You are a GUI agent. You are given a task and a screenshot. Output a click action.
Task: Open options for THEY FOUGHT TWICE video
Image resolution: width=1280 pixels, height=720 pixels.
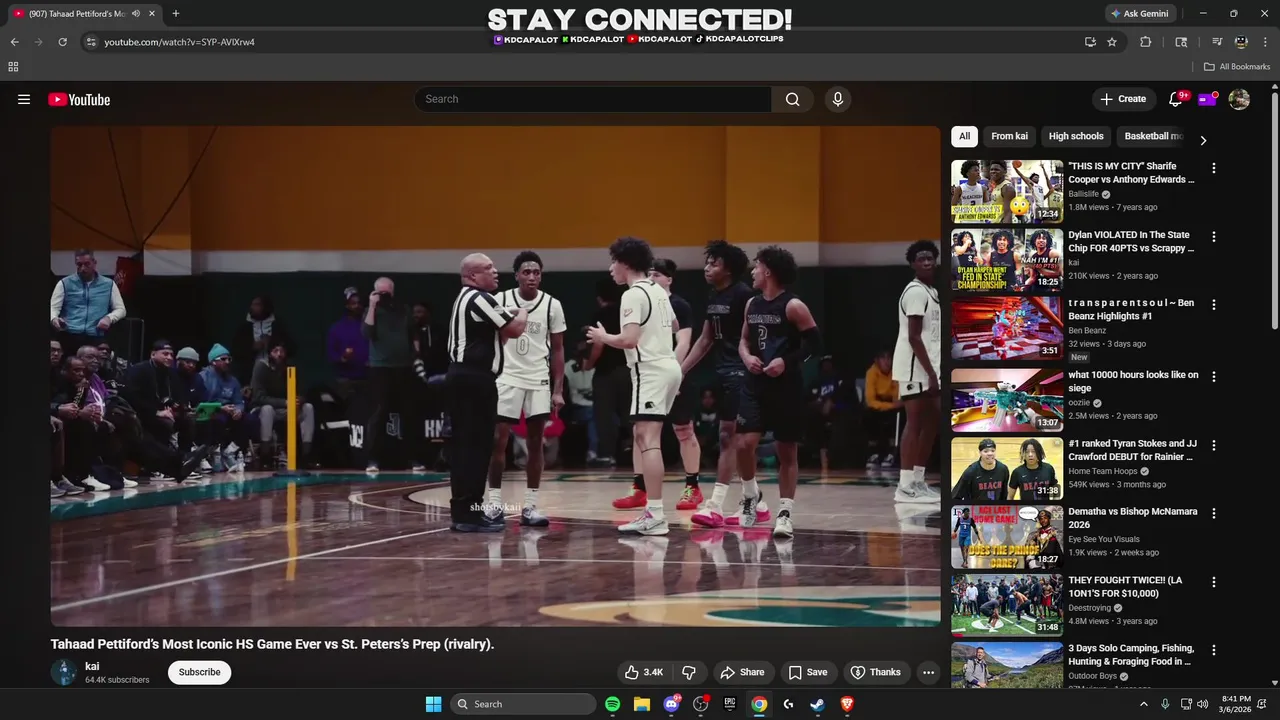[1214, 582]
